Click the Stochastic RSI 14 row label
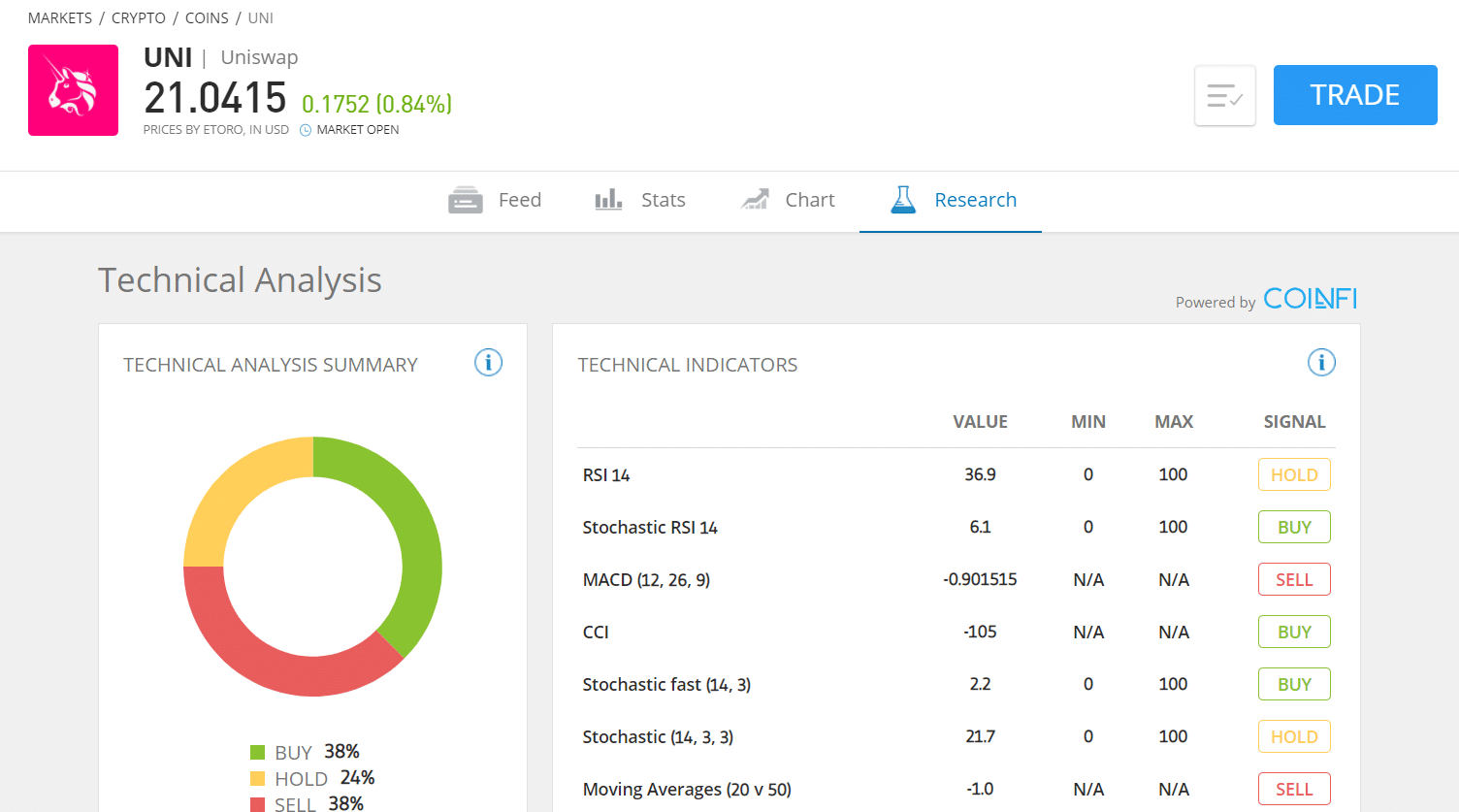 650,528
